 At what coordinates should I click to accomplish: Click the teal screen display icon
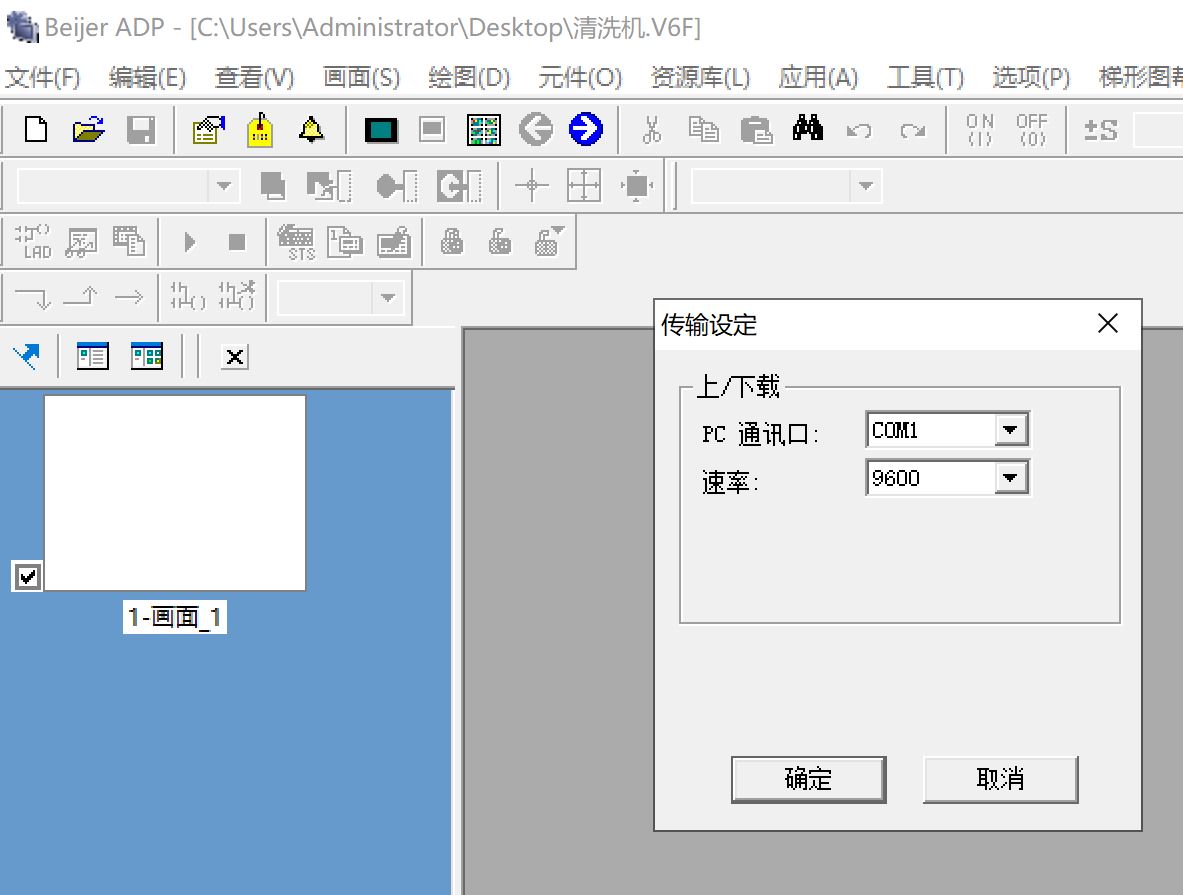tap(381, 129)
